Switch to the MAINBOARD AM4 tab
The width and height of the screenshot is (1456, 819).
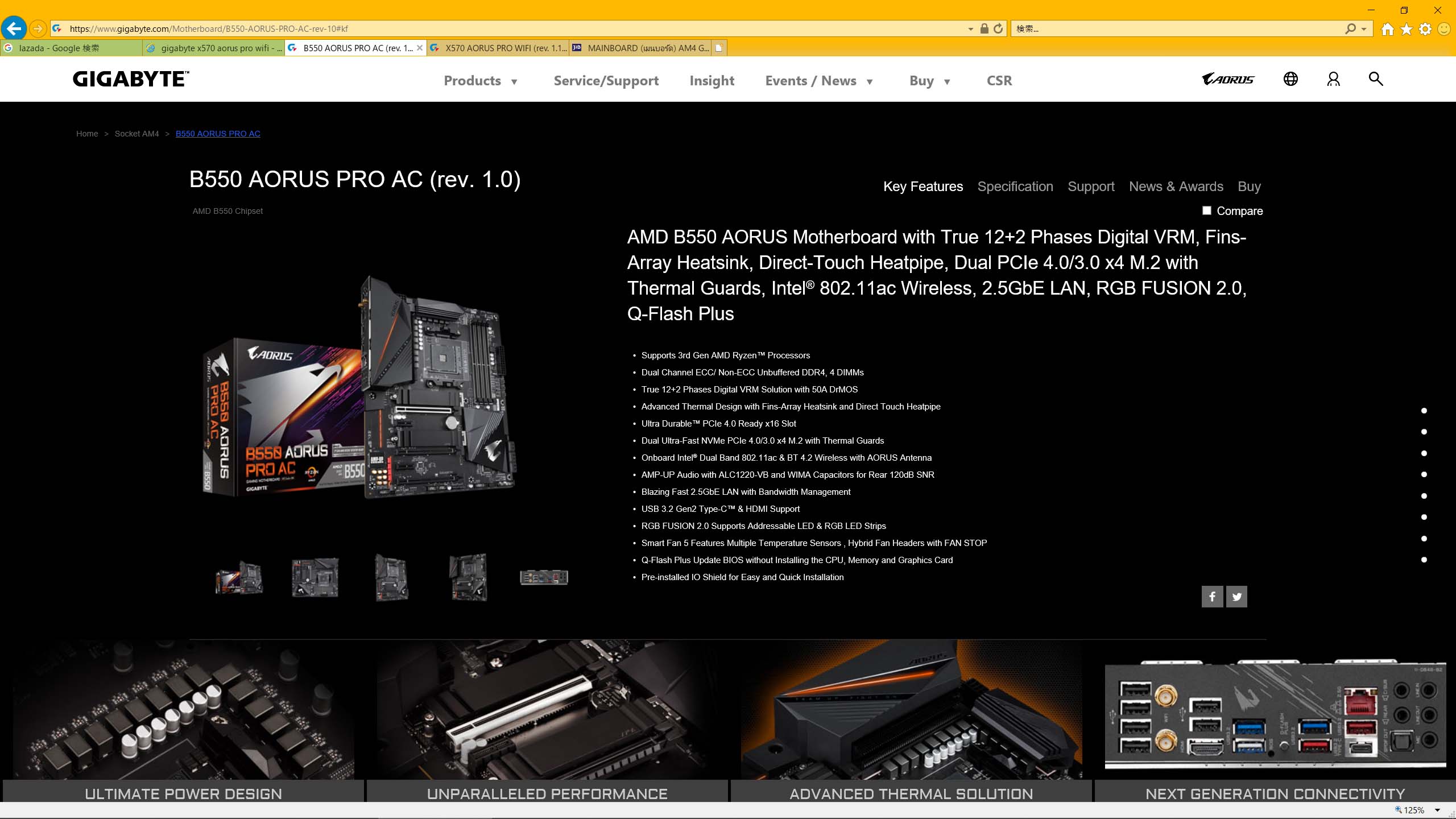(x=640, y=48)
